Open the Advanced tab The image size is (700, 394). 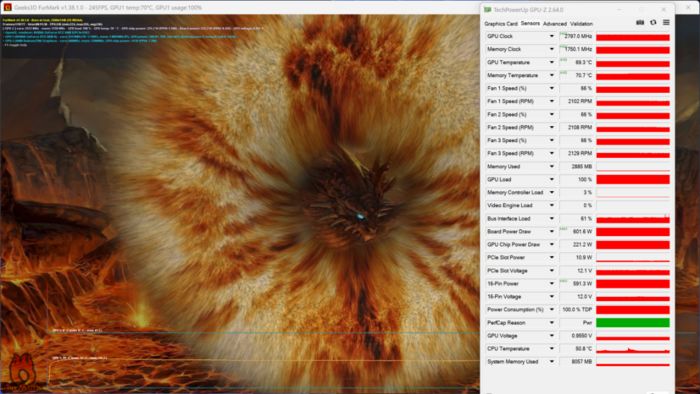[x=554, y=24]
